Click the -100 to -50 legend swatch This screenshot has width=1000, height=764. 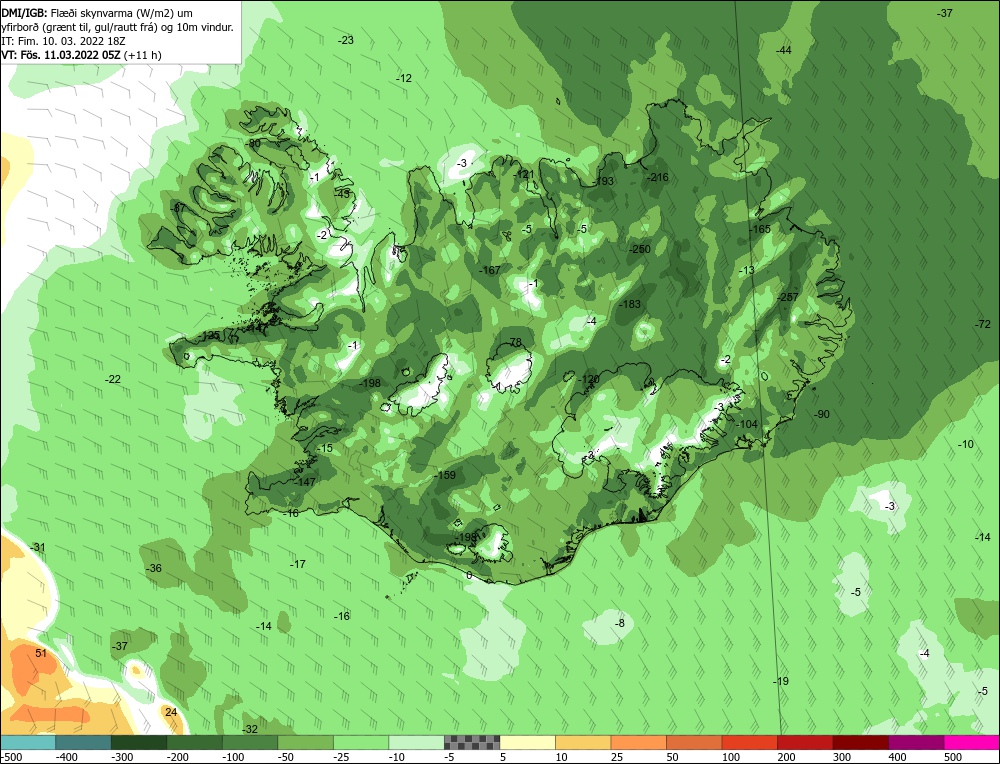pos(250,742)
